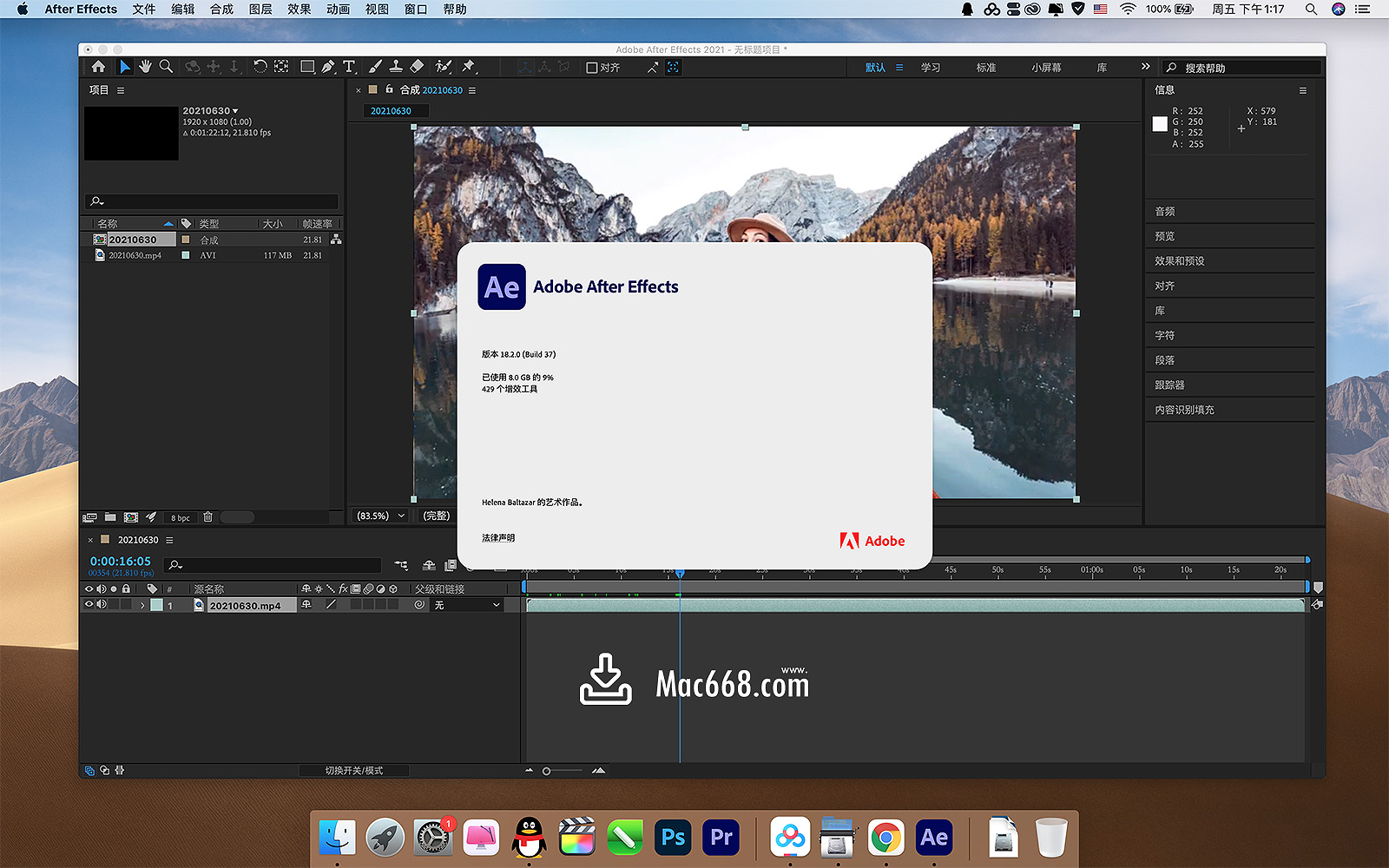
Task: Open Photoshop from the Dock
Action: point(674,838)
